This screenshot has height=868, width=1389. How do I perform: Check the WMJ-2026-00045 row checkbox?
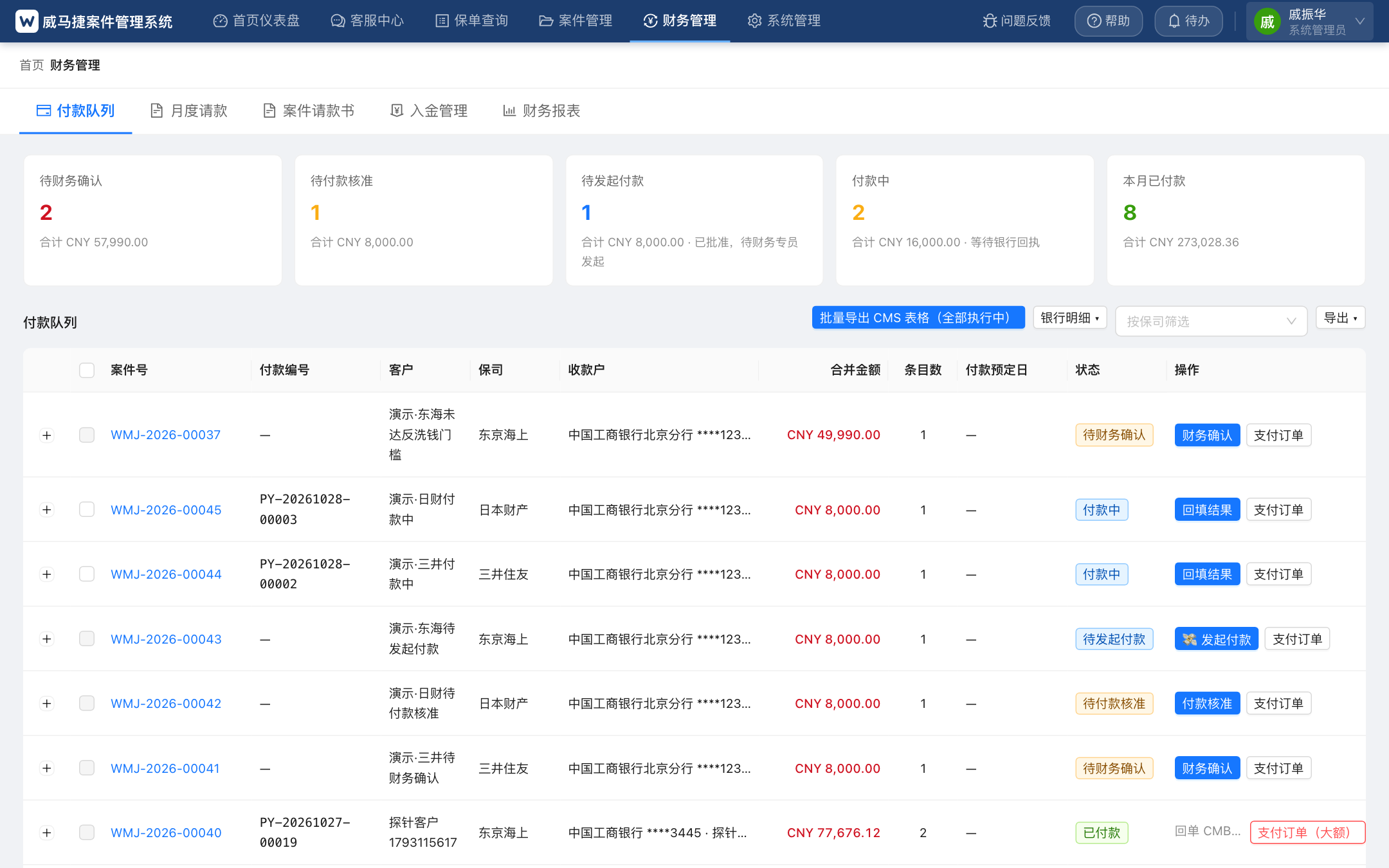87,510
